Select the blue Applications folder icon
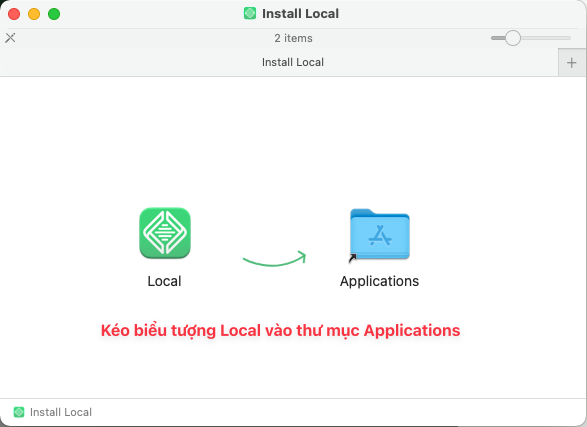 click(380, 234)
